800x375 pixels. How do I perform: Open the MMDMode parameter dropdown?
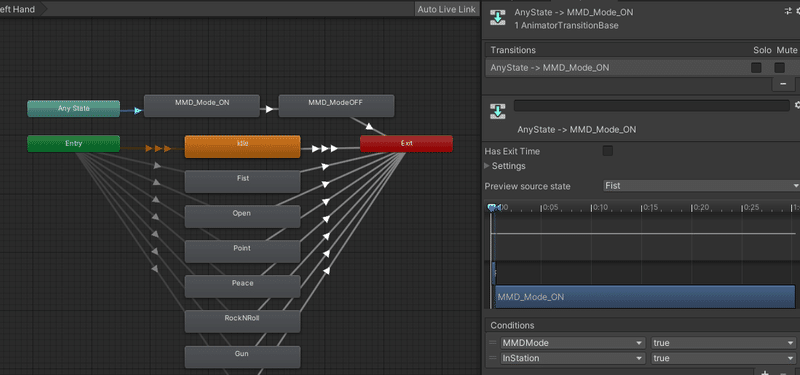point(572,343)
